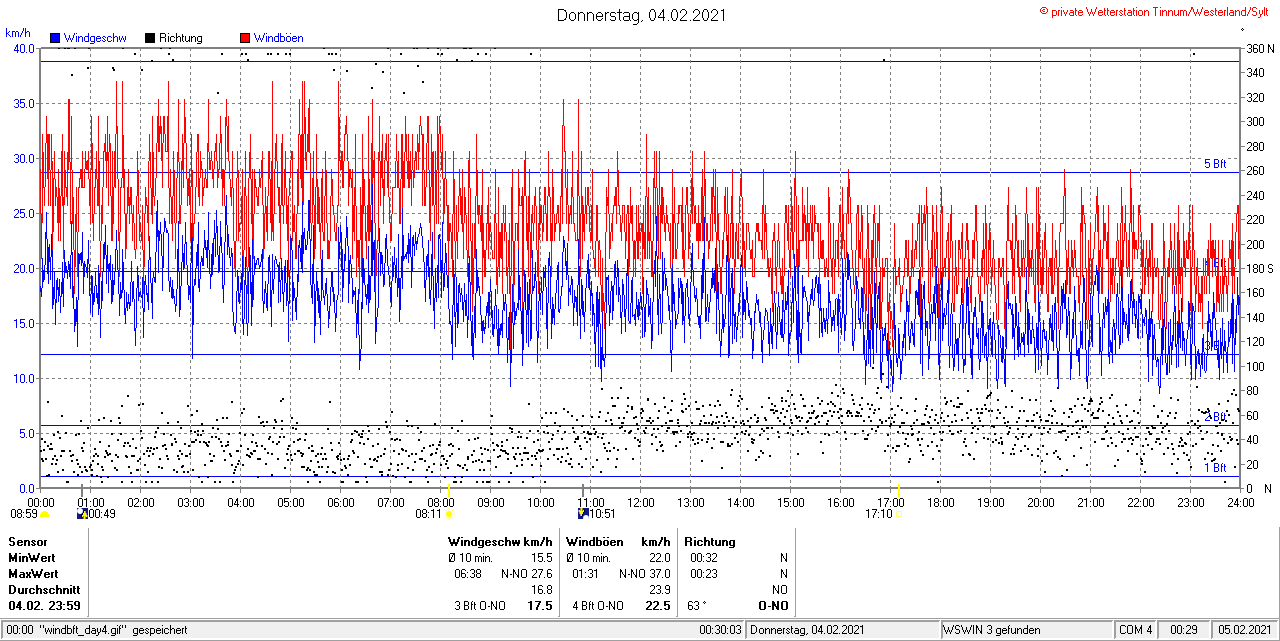This screenshot has height=641, width=1280.
Task: Click the 00:23 maximum direction time
Action: point(704,574)
